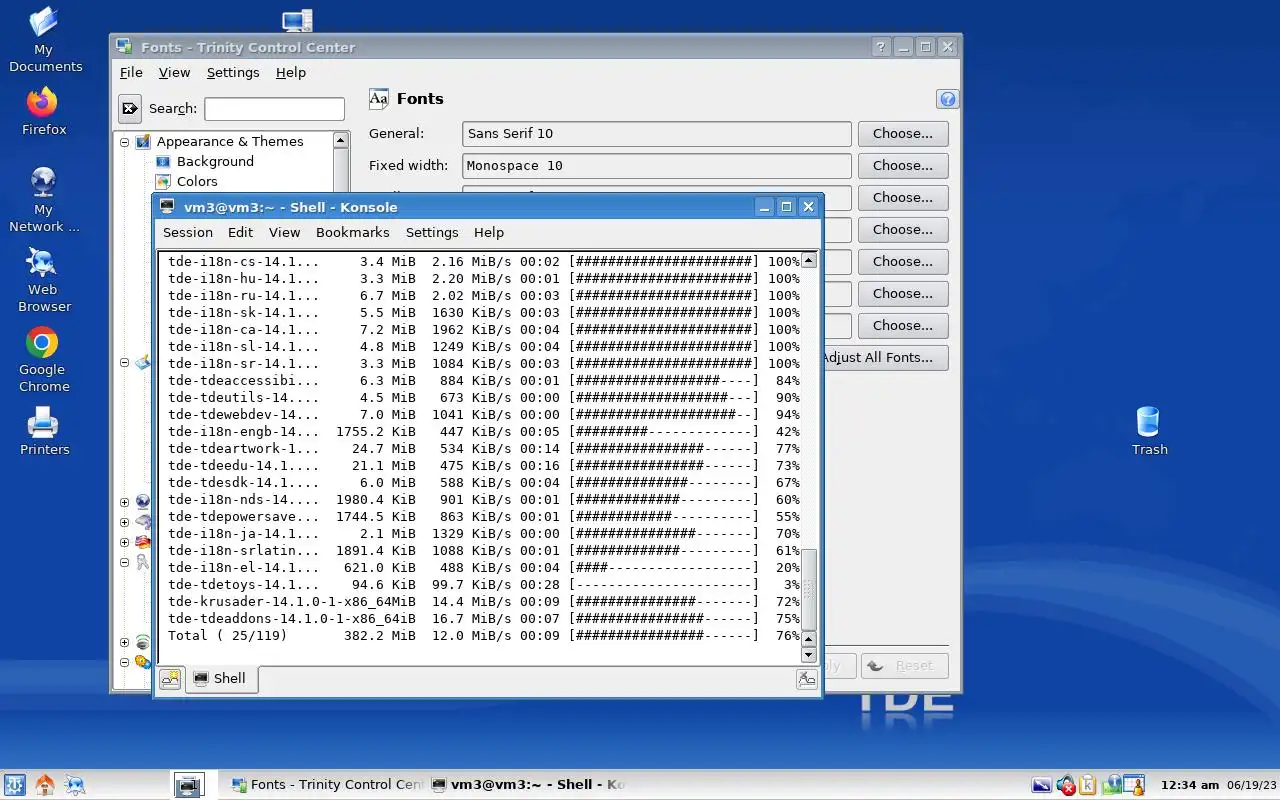The height and width of the screenshot is (800, 1280).
Task: Open the My Documents desktop icon
Action: tap(44, 40)
